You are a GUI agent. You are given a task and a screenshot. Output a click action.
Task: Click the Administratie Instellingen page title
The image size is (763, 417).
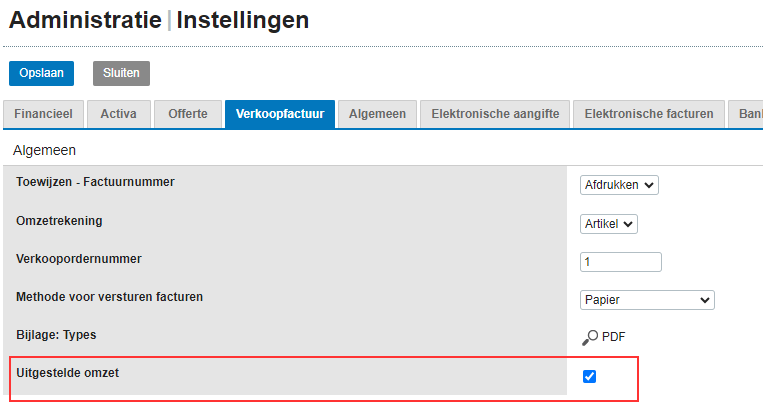(x=159, y=20)
